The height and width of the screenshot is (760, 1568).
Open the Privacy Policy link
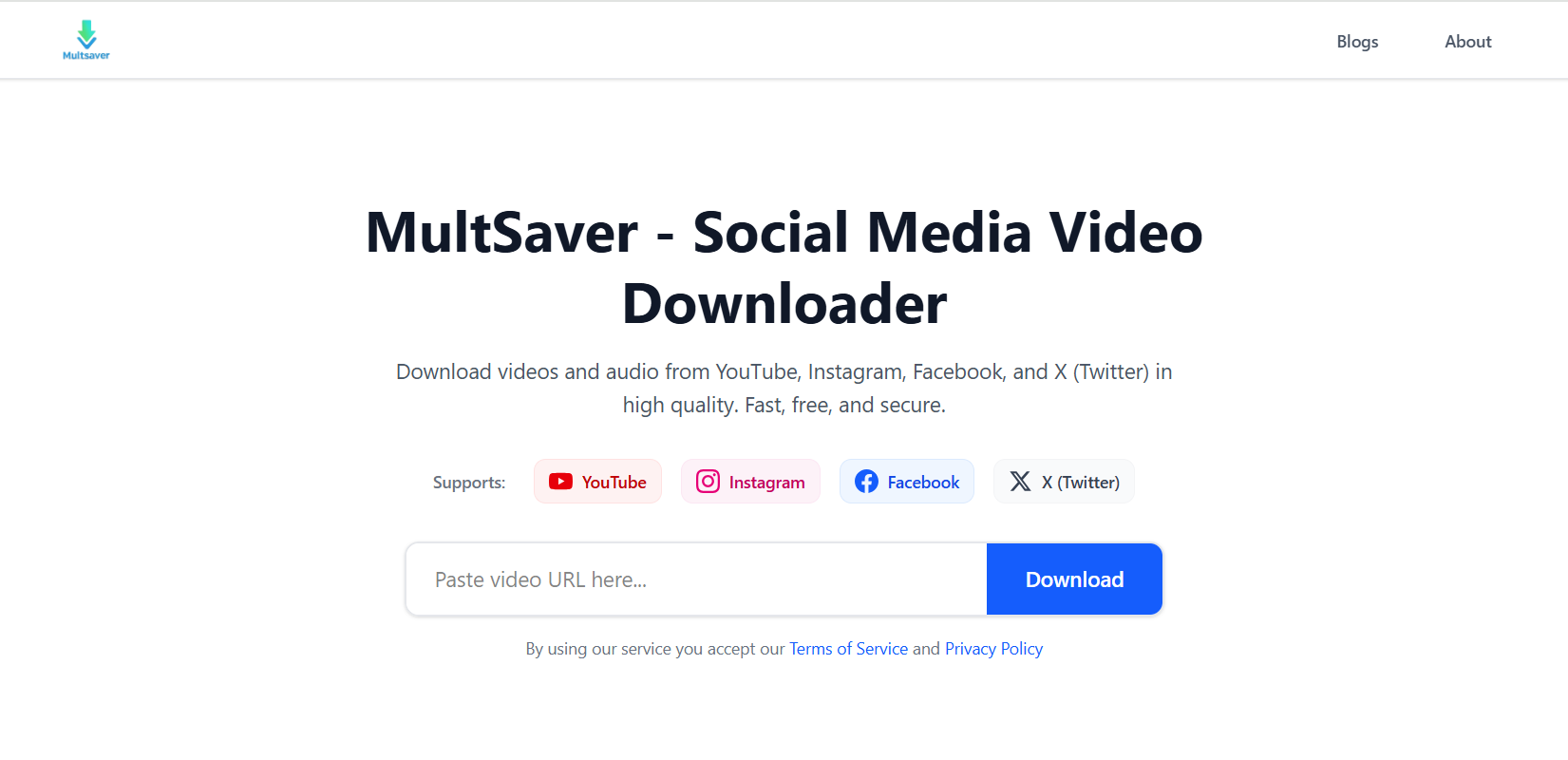point(993,649)
